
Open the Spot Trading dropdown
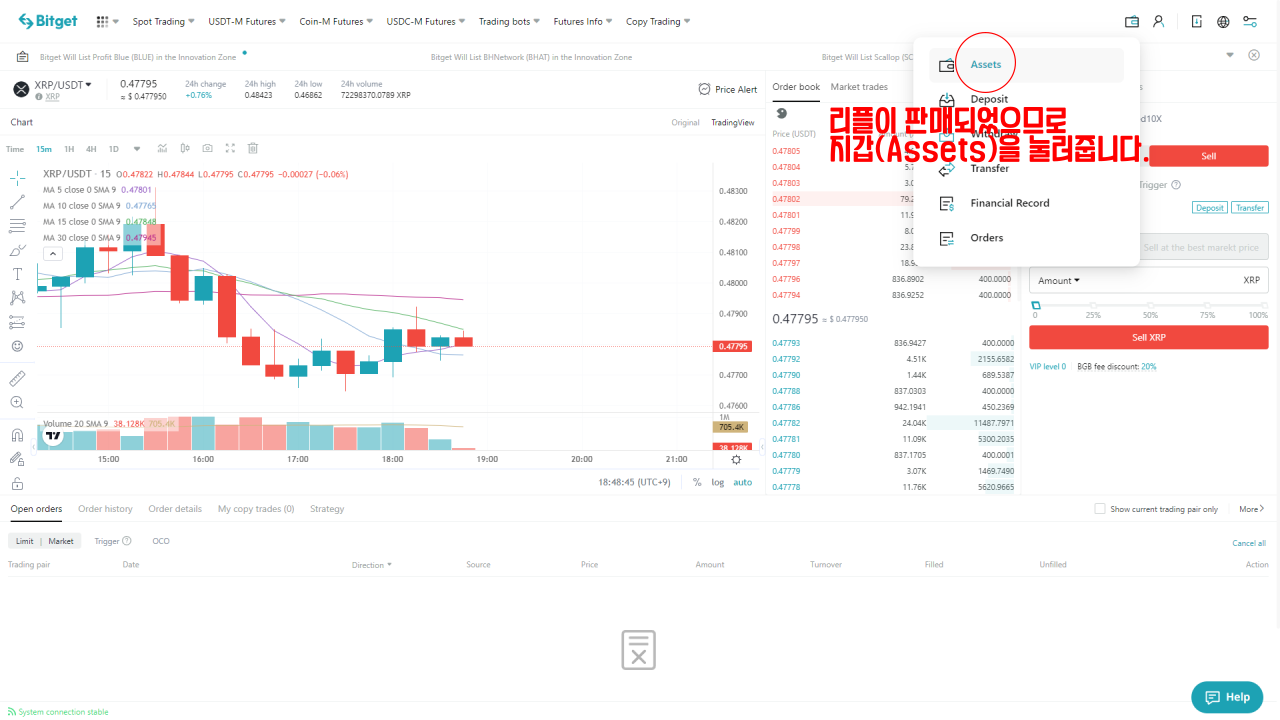(x=164, y=21)
